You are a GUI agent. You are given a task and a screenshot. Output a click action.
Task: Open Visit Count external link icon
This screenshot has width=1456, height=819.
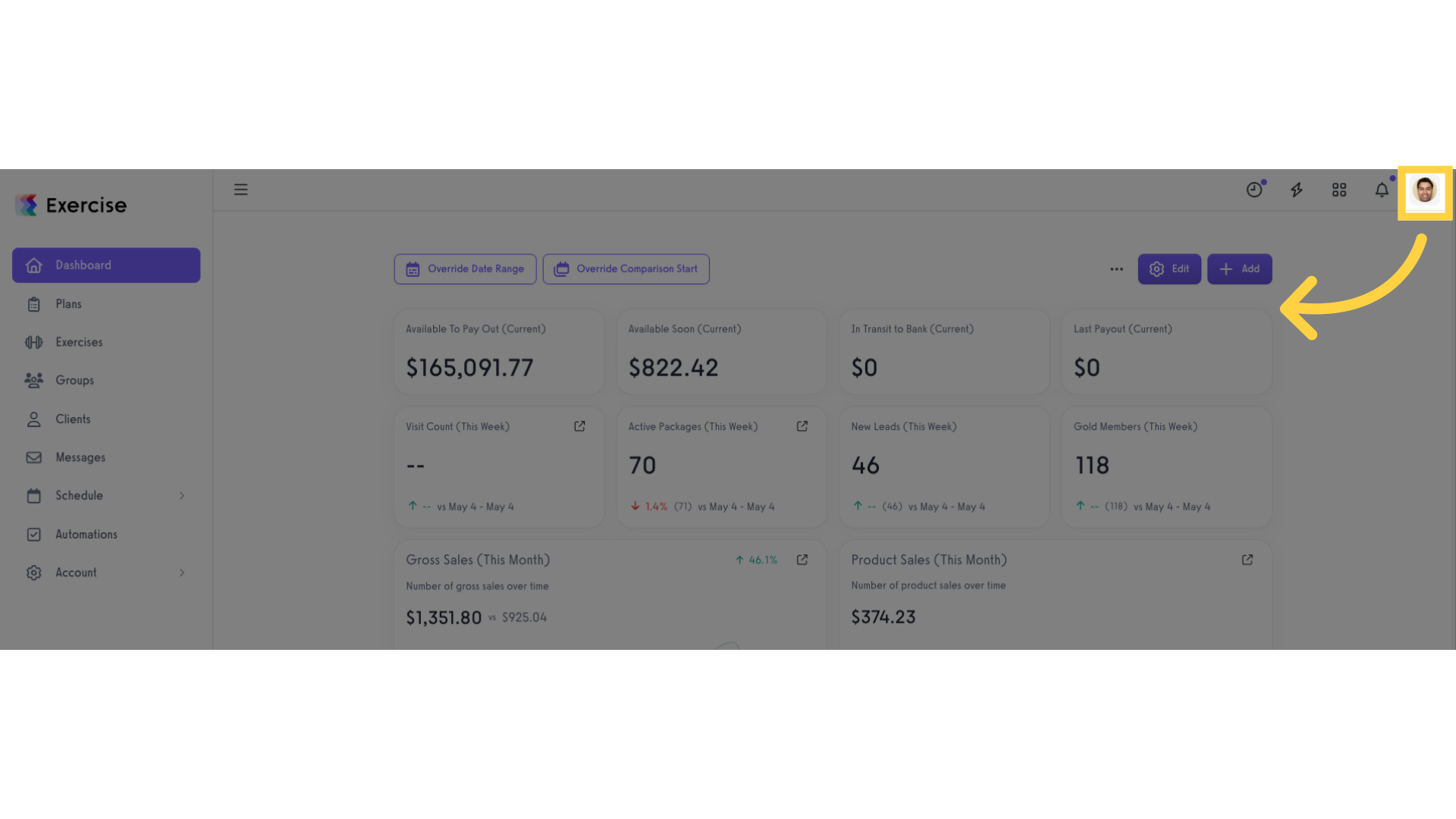coord(579,426)
